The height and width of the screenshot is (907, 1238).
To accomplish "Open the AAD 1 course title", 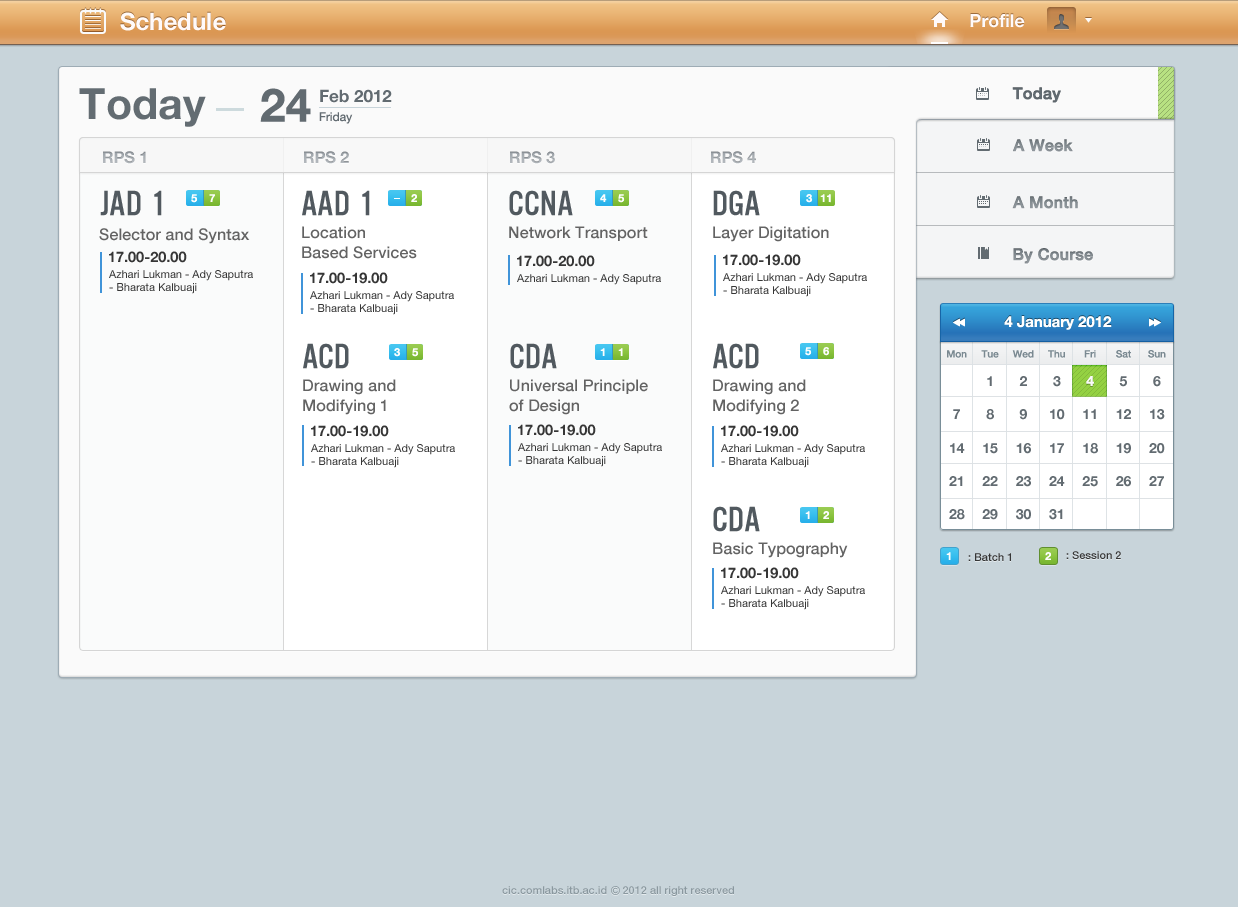I will point(337,204).
